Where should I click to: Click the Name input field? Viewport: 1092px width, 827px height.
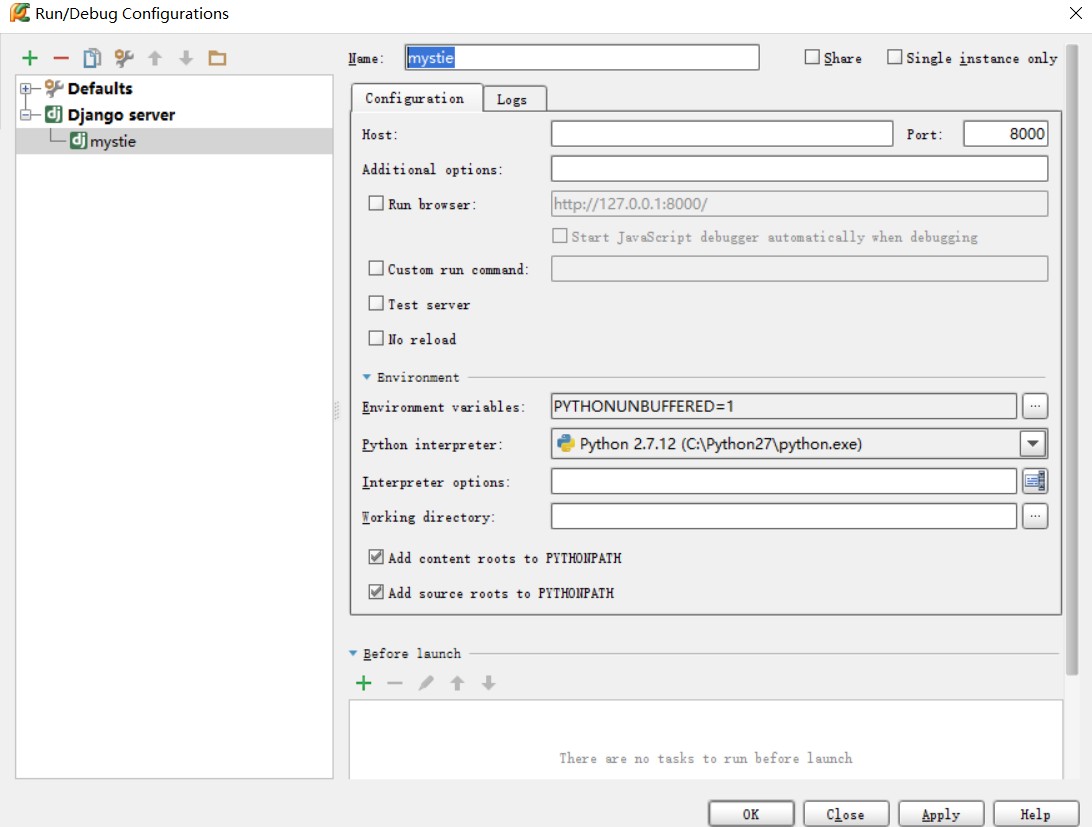pyautogui.click(x=582, y=57)
